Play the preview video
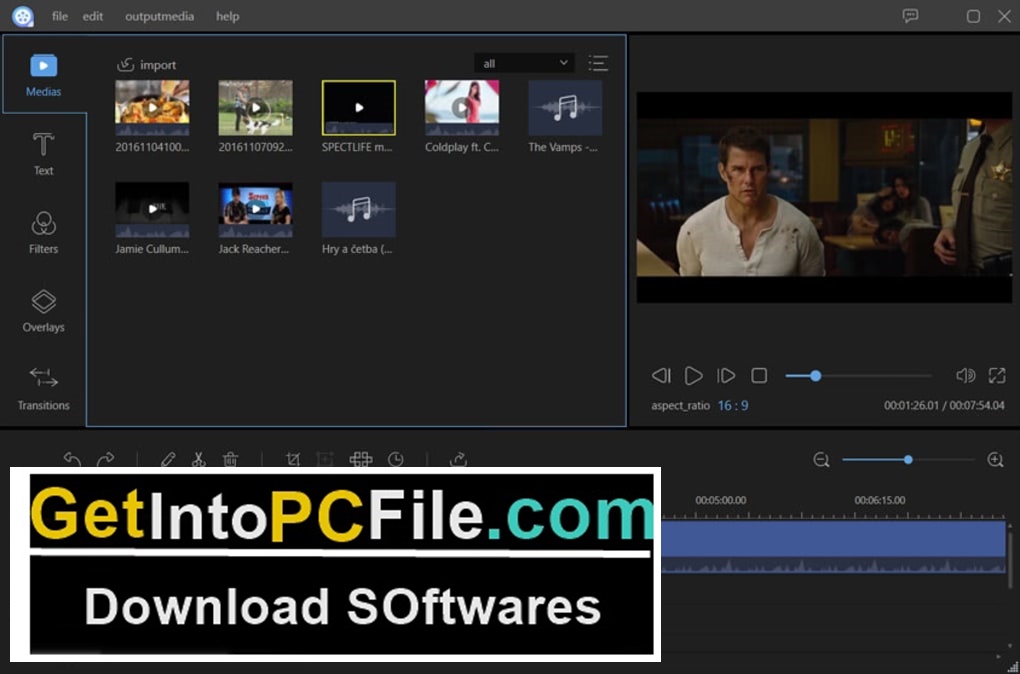 [x=693, y=375]
